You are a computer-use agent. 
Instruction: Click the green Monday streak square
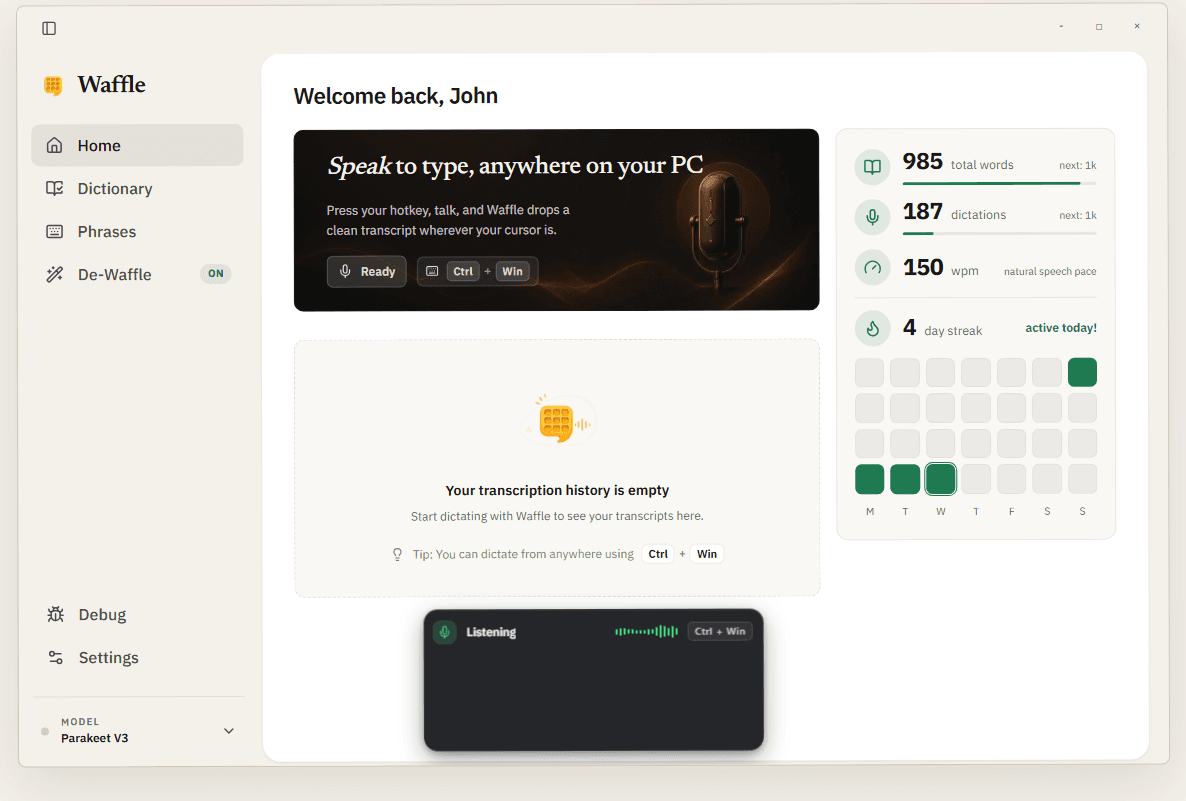click(x=870, y=479)
